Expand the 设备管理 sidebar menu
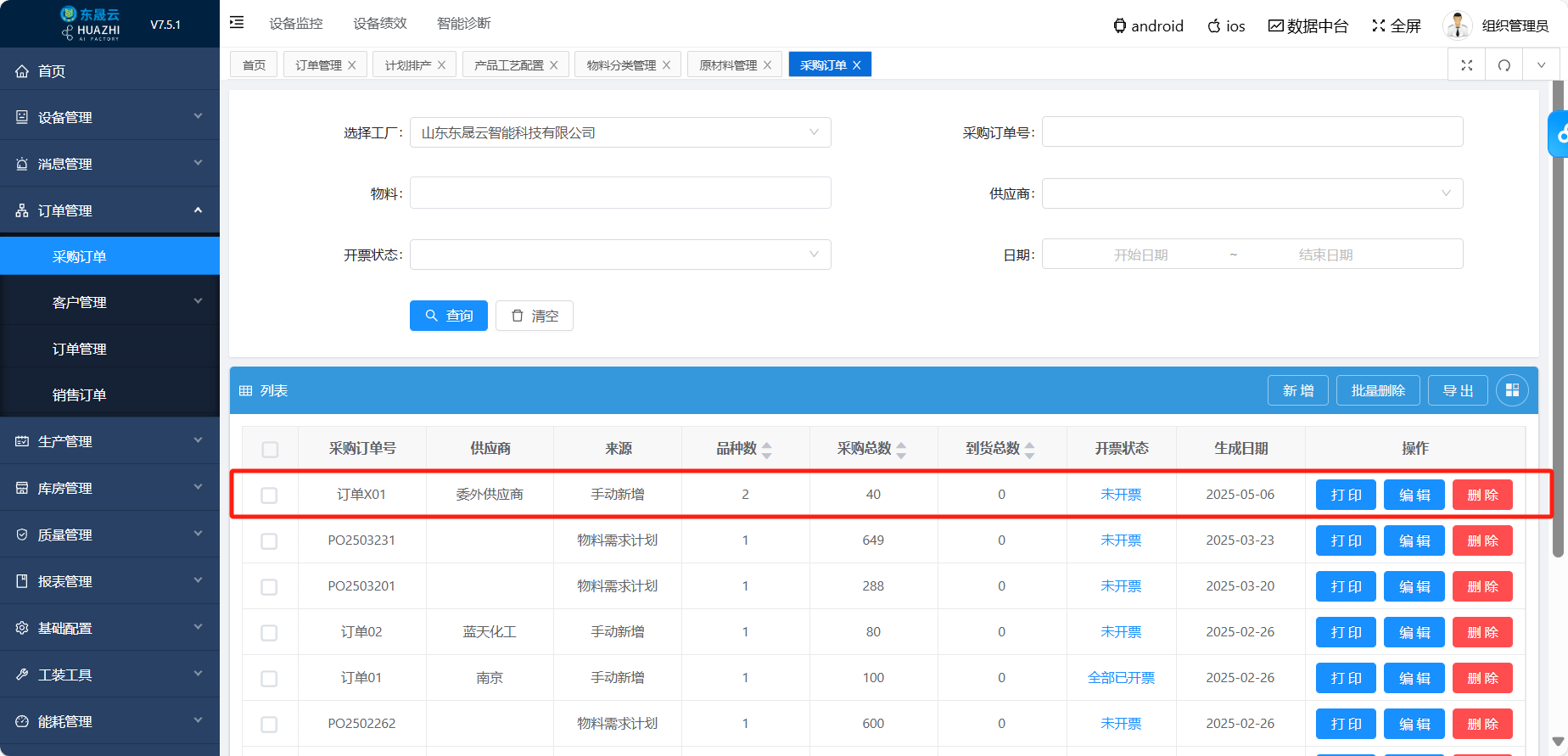The image size is (1568, 756). (109, 117)
